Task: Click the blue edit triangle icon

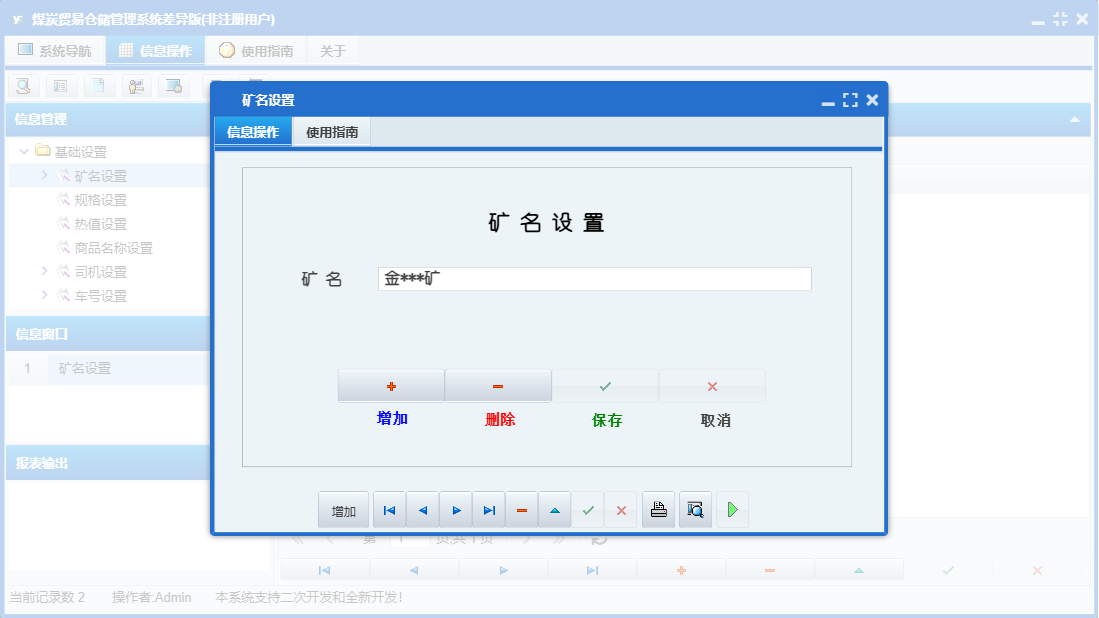Action: tap(554, 509)
